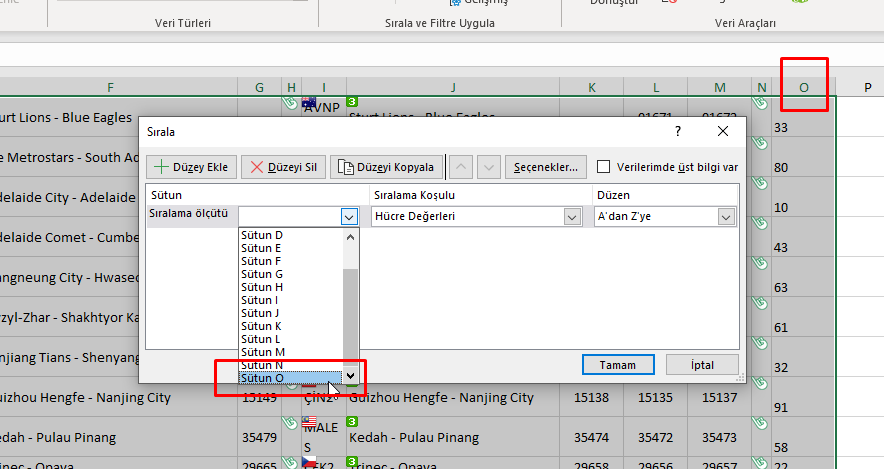Screen dimensions: 884x469
Task: Select column H header
Action: point(291,87)
